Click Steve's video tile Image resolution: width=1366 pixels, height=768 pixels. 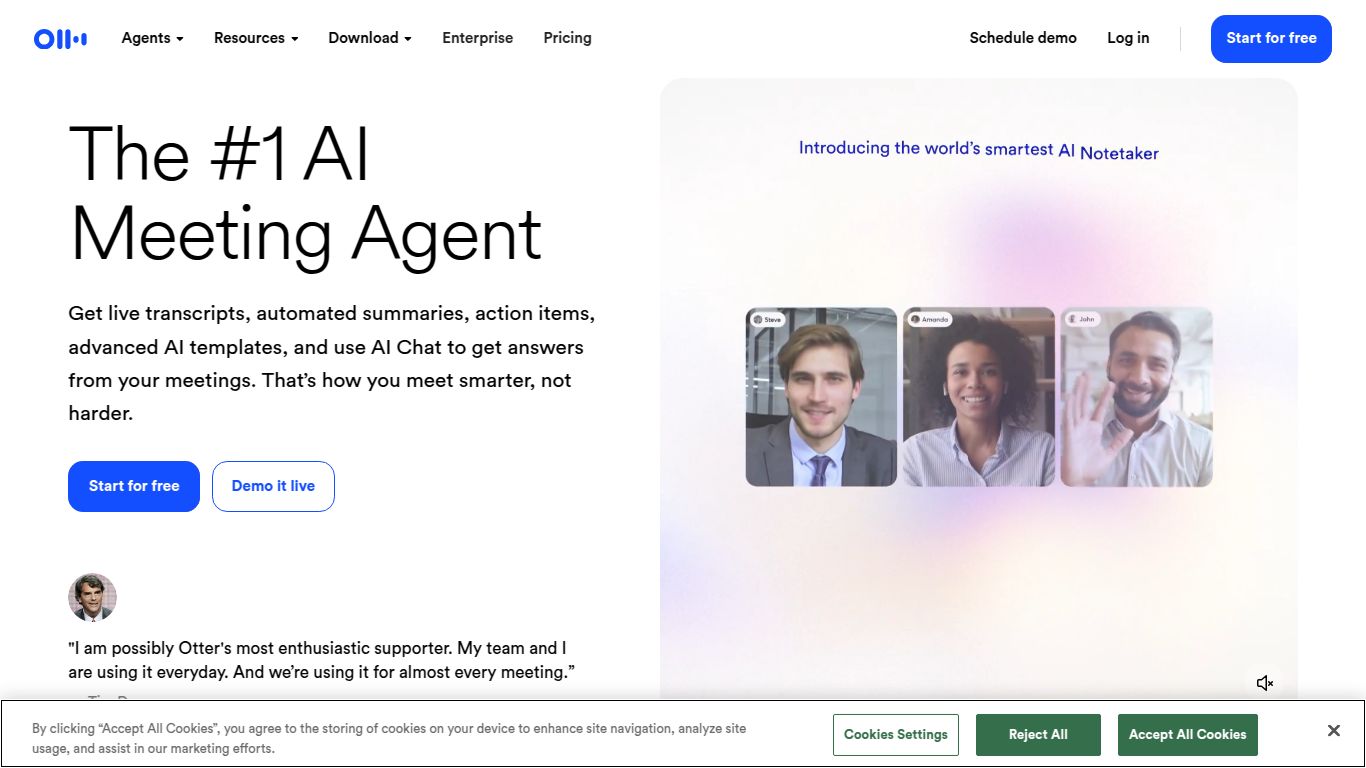(x=821, y=397)
